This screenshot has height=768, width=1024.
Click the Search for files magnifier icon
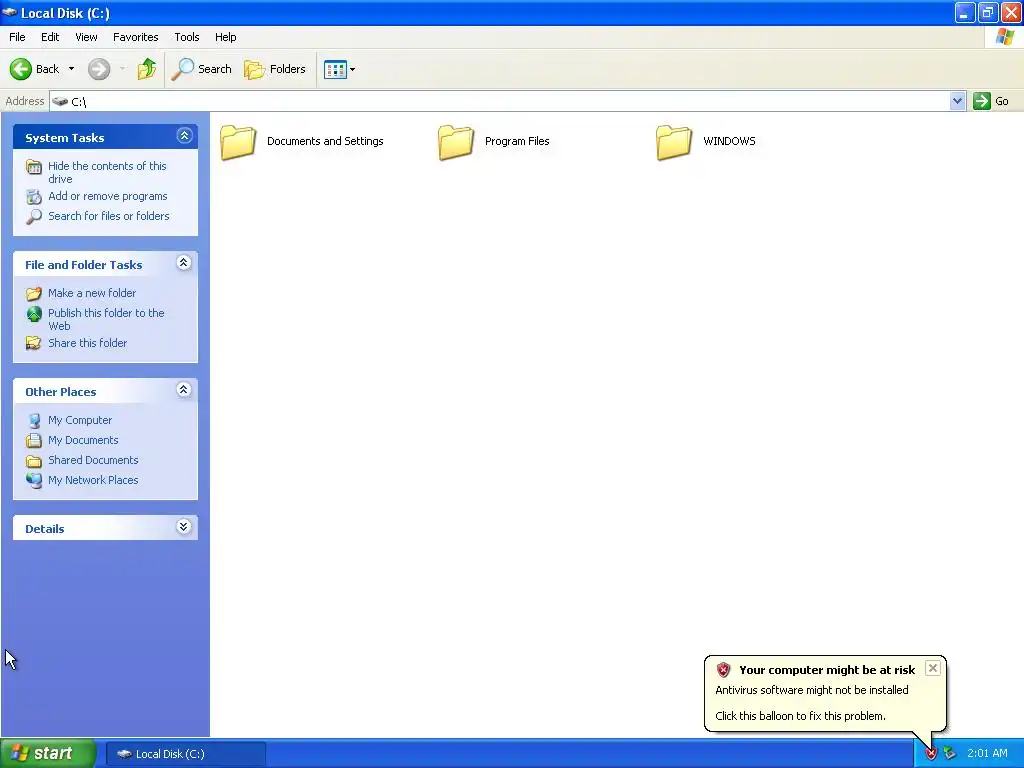(34, 217)
